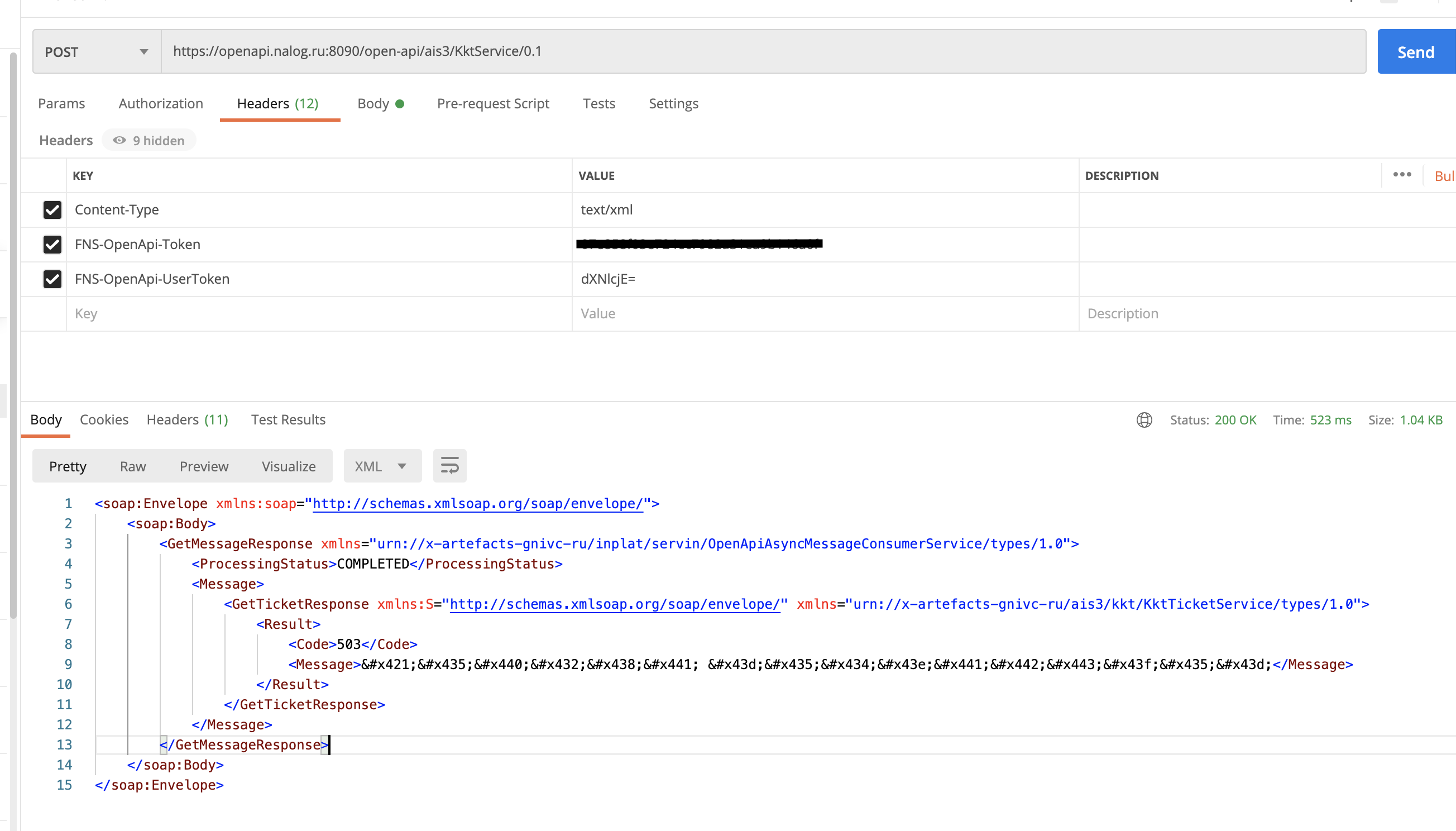Open the response in web browser via globe icon
1456x831 pixels.
1144,419
